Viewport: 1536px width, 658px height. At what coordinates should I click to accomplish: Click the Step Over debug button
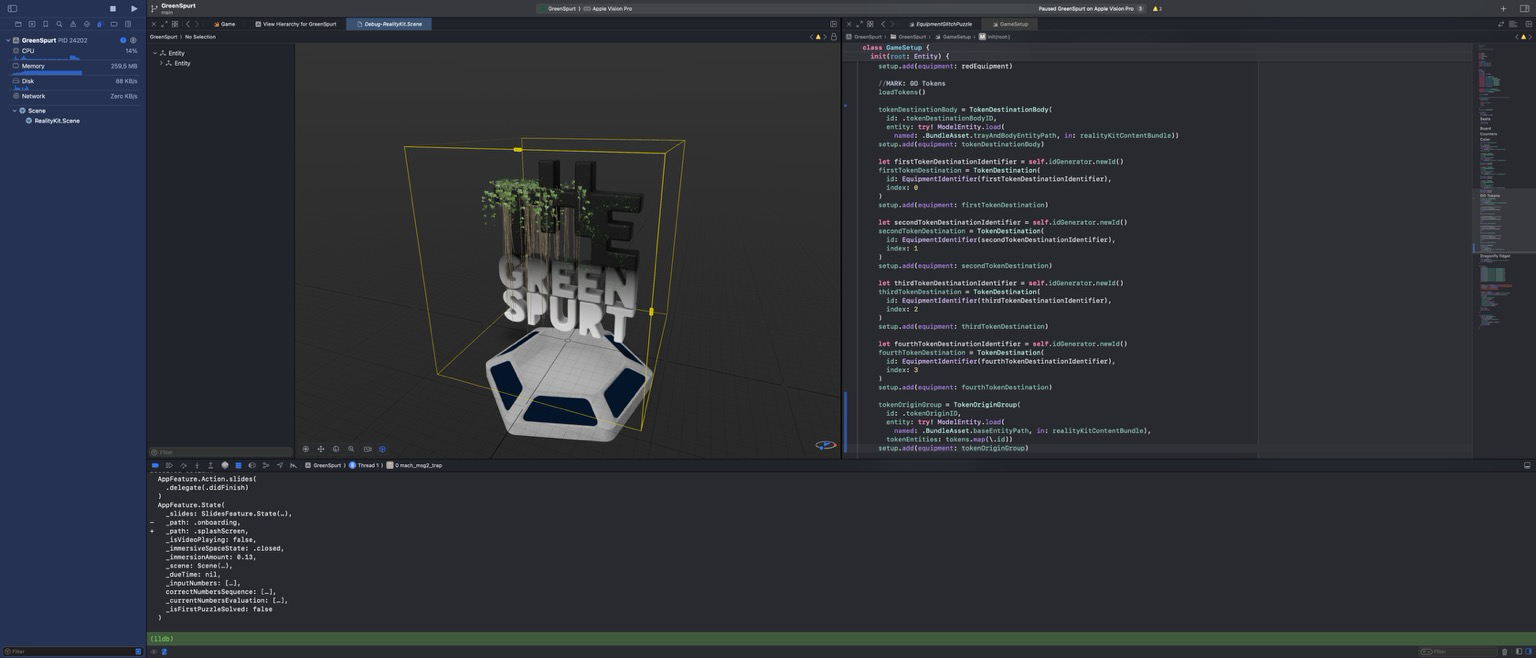pos(183,465)
